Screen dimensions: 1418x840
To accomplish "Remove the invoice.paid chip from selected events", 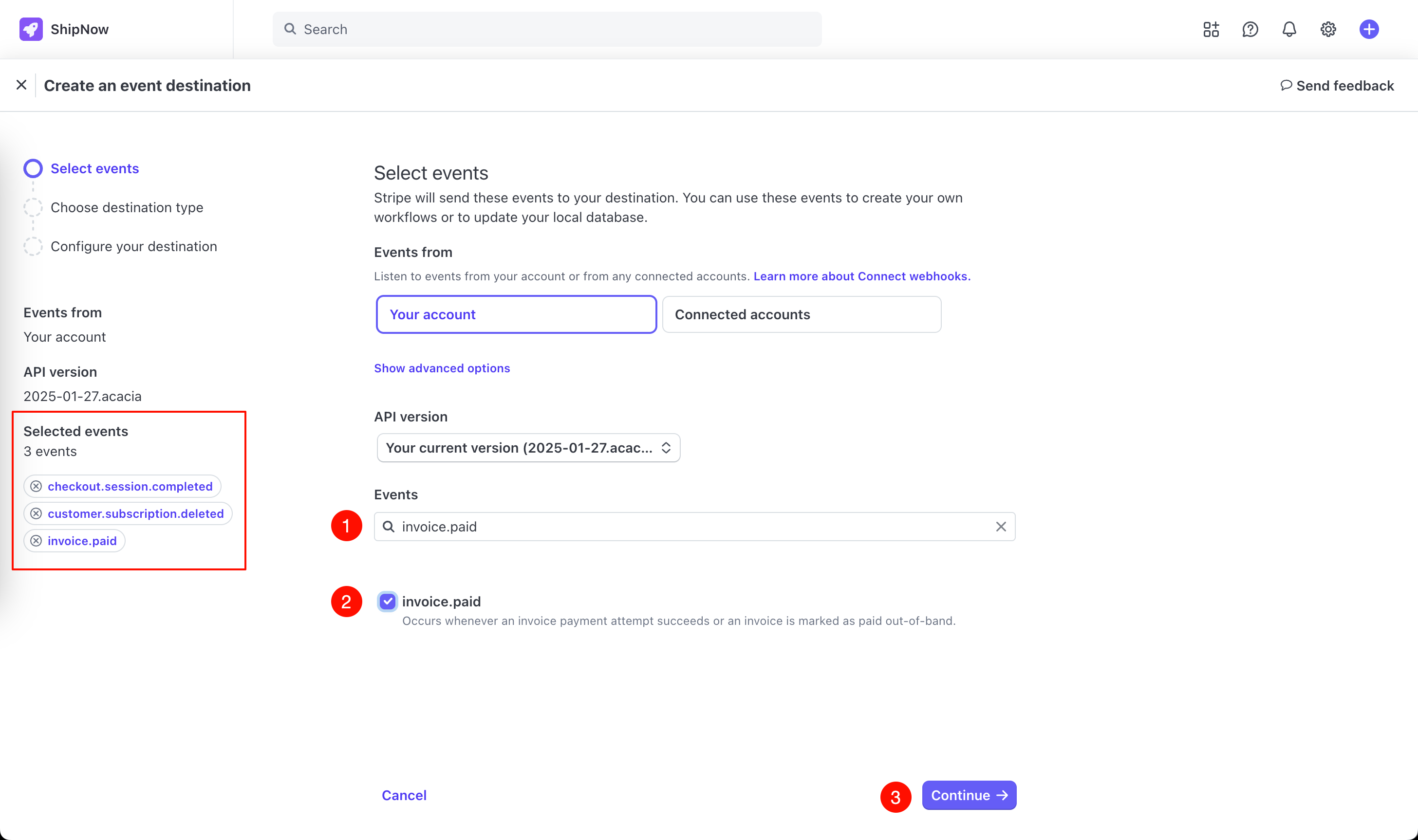I will pyautogui.click(x=36, y=541).
